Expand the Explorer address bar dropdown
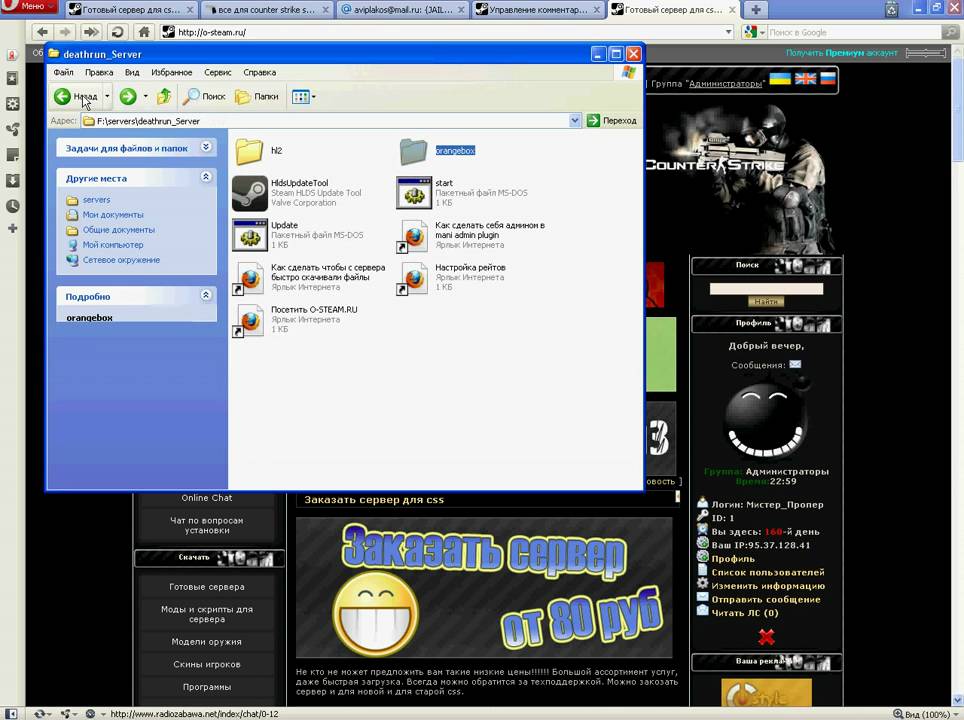This screenshot has width=964, height=720. point(575,121)
